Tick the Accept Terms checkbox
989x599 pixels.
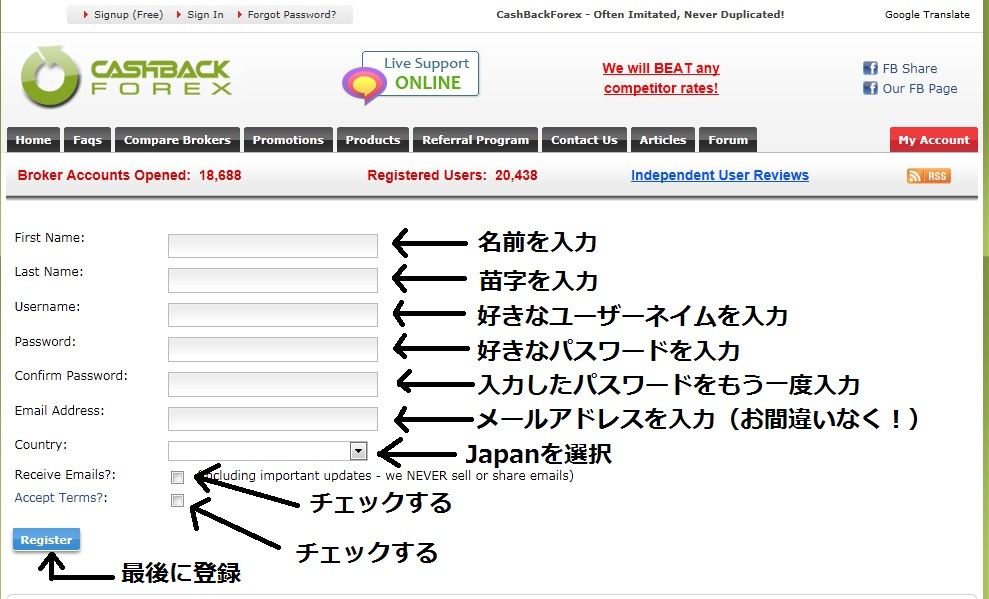(177, 501)
